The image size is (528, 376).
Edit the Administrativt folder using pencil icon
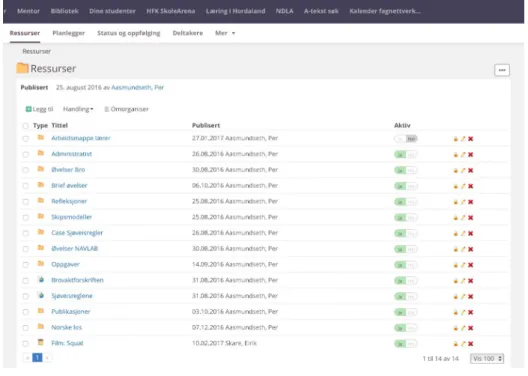[x=463, y=155]
